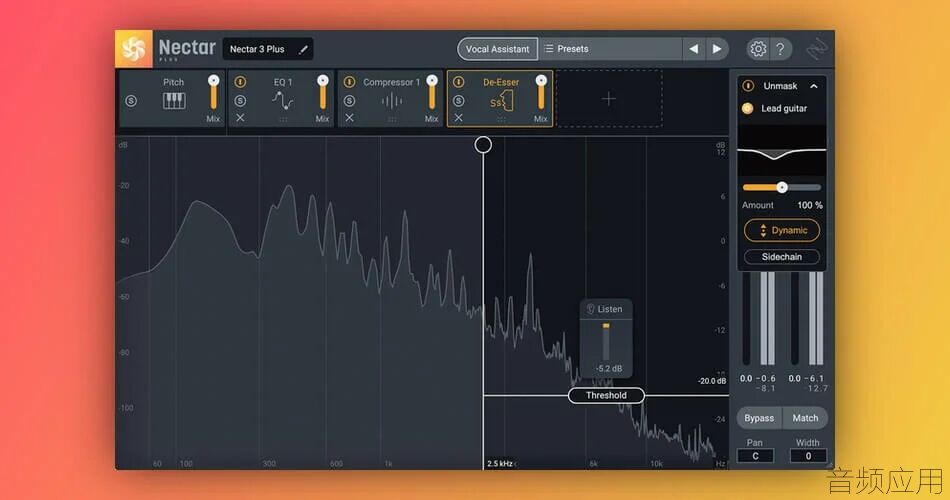Click the De-Esser frequency circle handle

[x=483, y=145]
